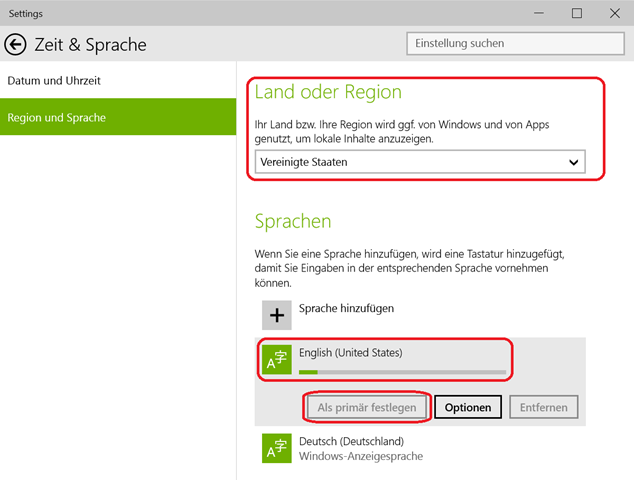
Task: Click the Einstellung suchen search field
Action: 516,43
